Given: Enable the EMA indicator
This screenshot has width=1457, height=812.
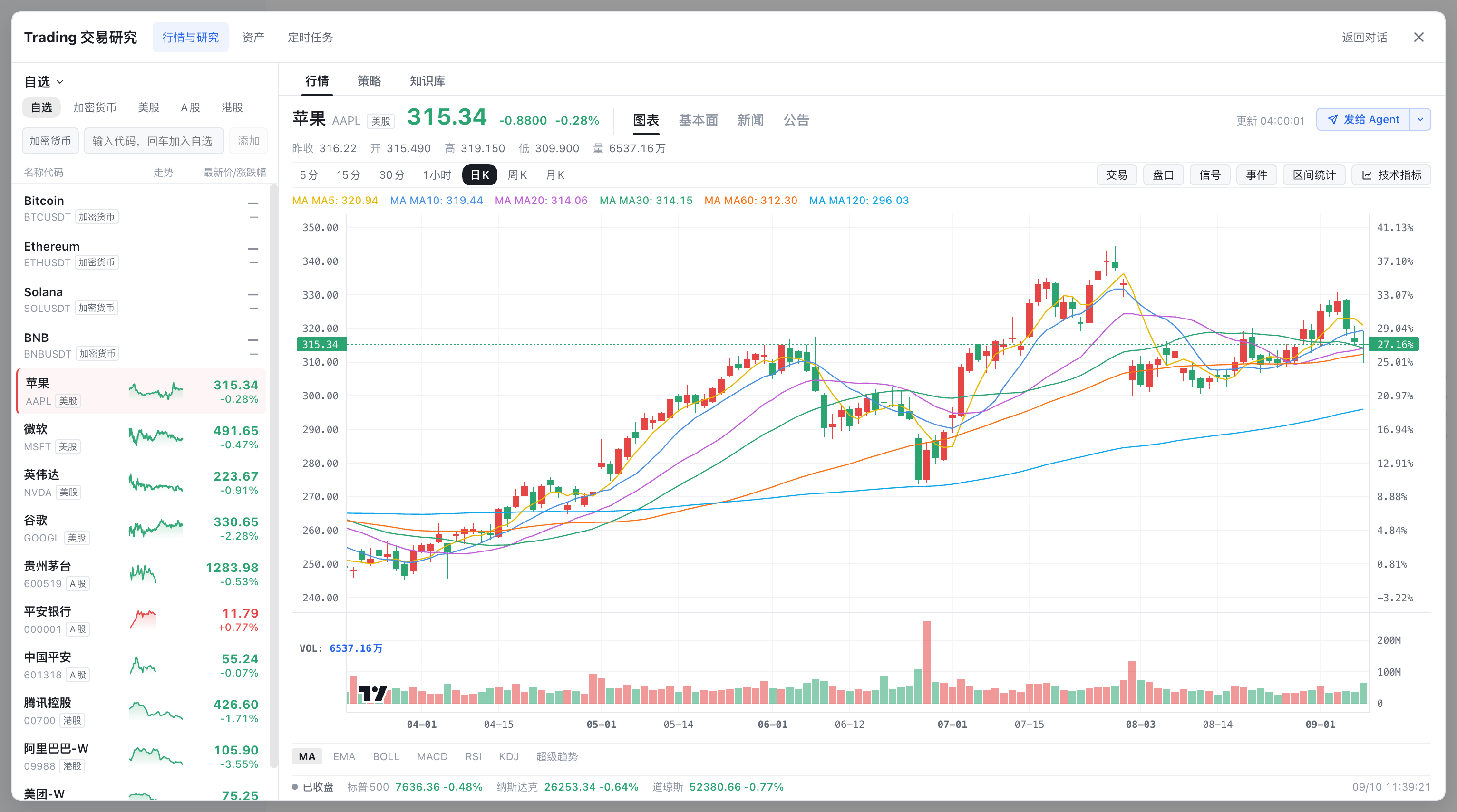Looking at the screenshot, I should pyautogui.click(x=344, y=756).
